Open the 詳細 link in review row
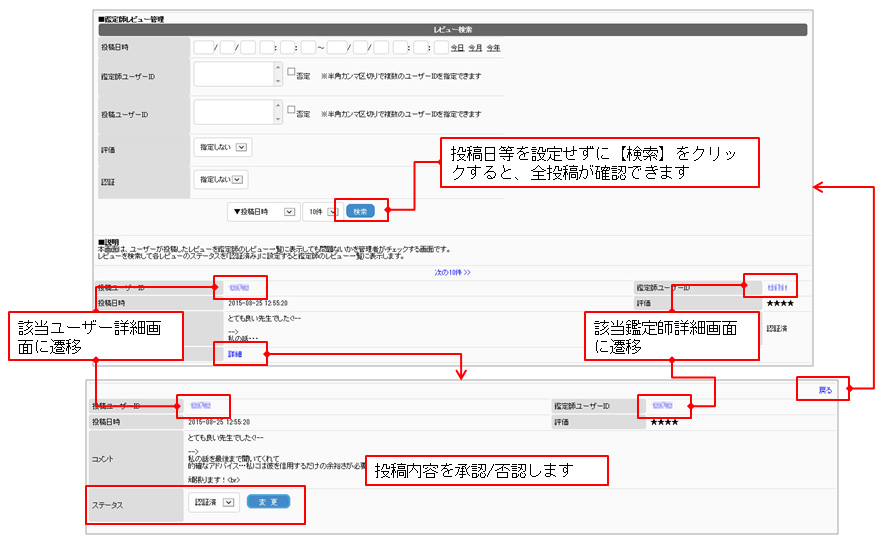The width and height of the screenshot is (892, 546). [x=235, y=354]
